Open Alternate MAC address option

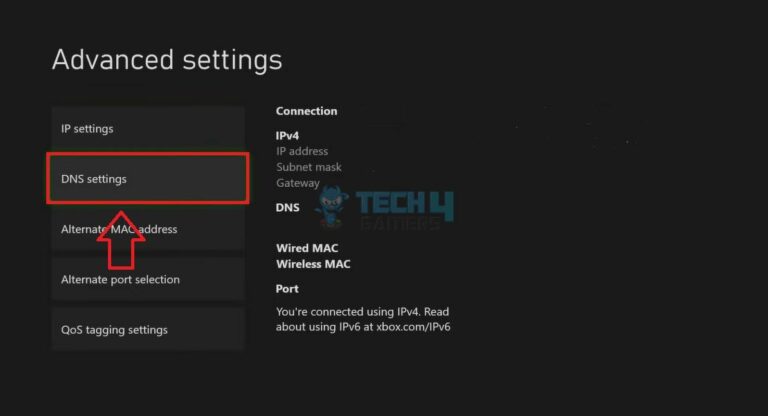(x=147, y=229)
